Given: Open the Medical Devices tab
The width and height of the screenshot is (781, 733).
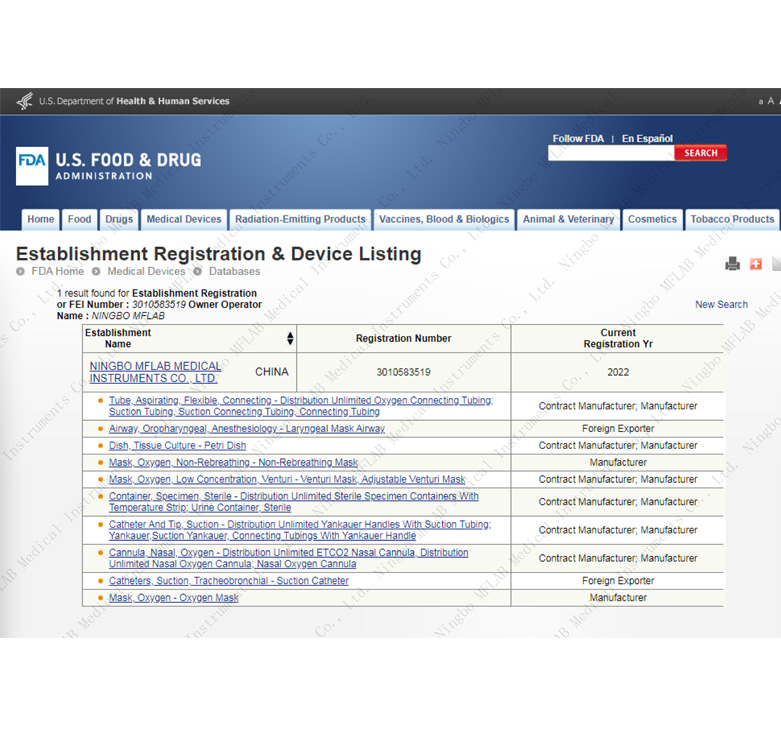Looking at the screenshot, I should [184, 220].
